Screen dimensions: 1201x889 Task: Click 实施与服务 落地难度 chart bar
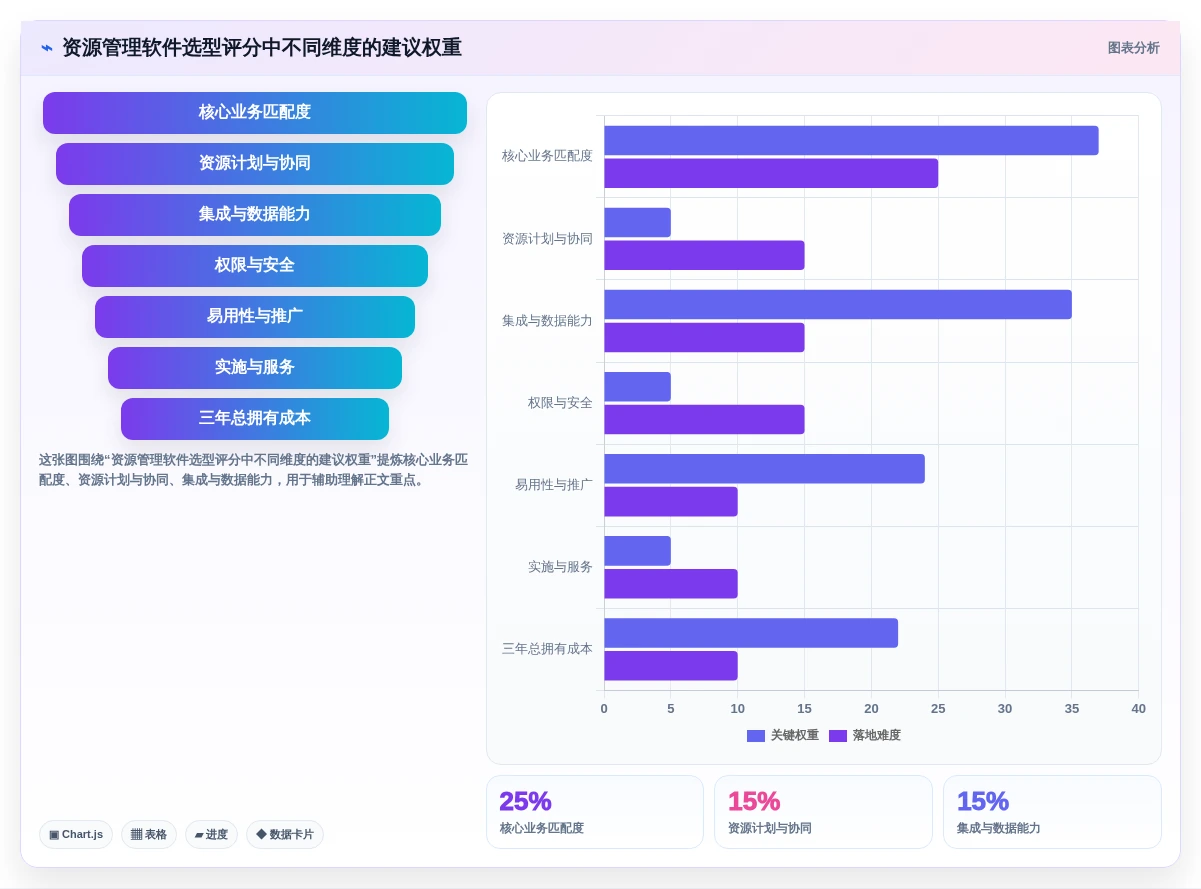click(671, 583)
